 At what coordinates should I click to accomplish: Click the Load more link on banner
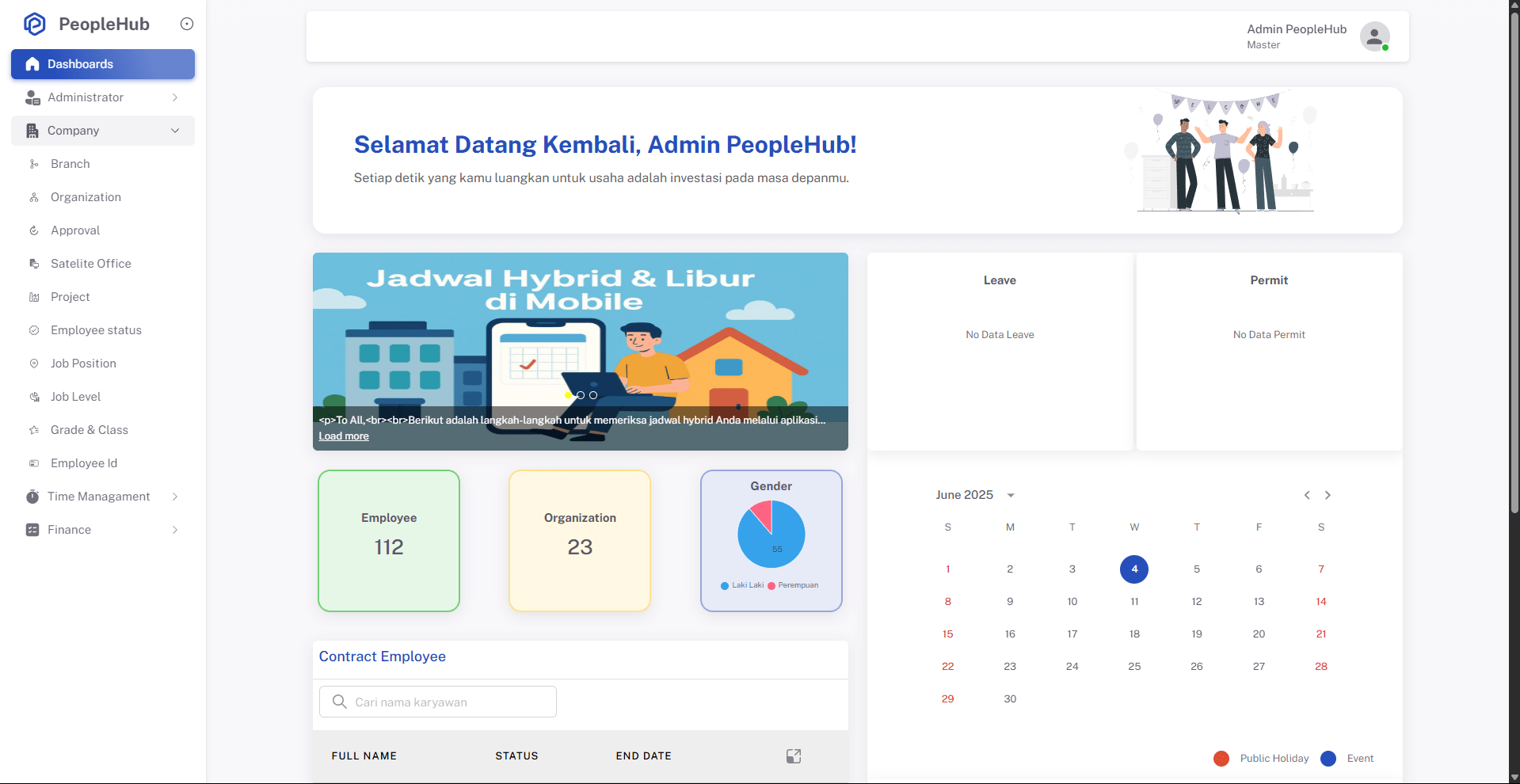click(x=343, y=436)
